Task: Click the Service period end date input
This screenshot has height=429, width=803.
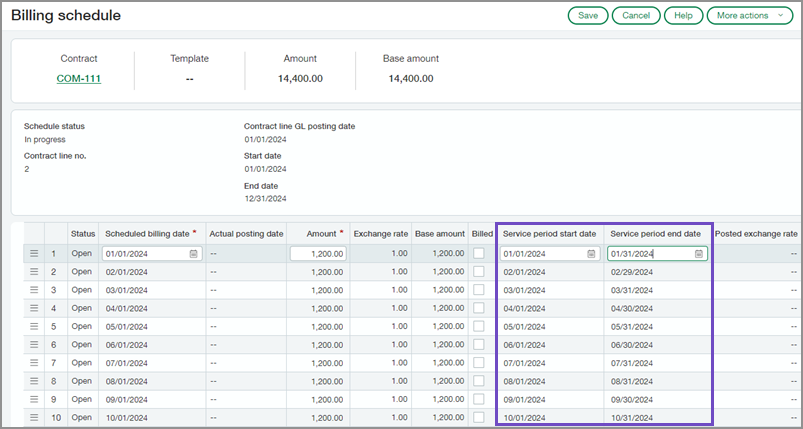Action: click(x=650, y=254)
